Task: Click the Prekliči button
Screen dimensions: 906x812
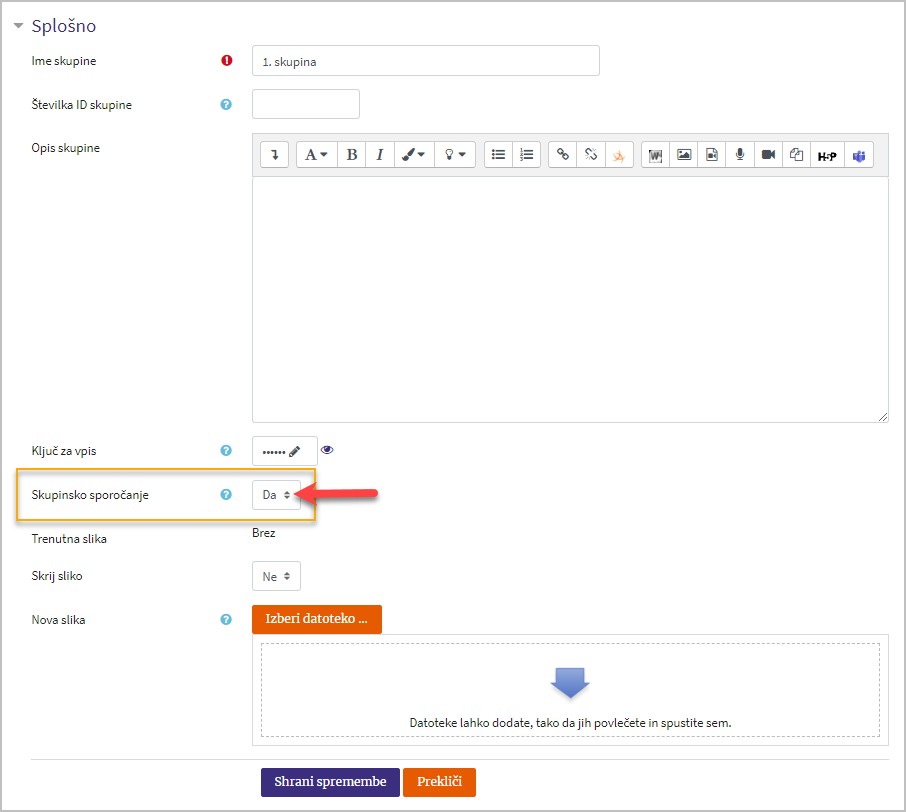Action: (x=439, y=782)
